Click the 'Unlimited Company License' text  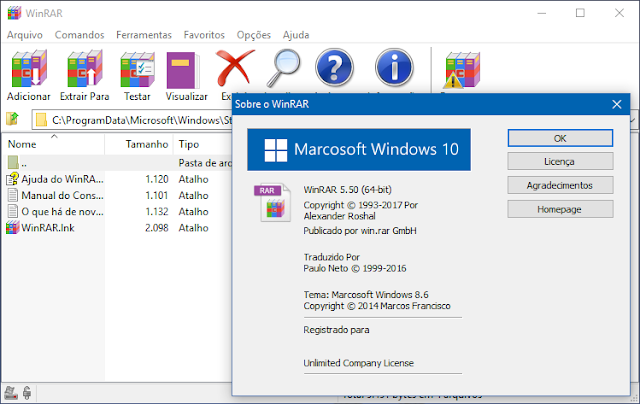358,363
